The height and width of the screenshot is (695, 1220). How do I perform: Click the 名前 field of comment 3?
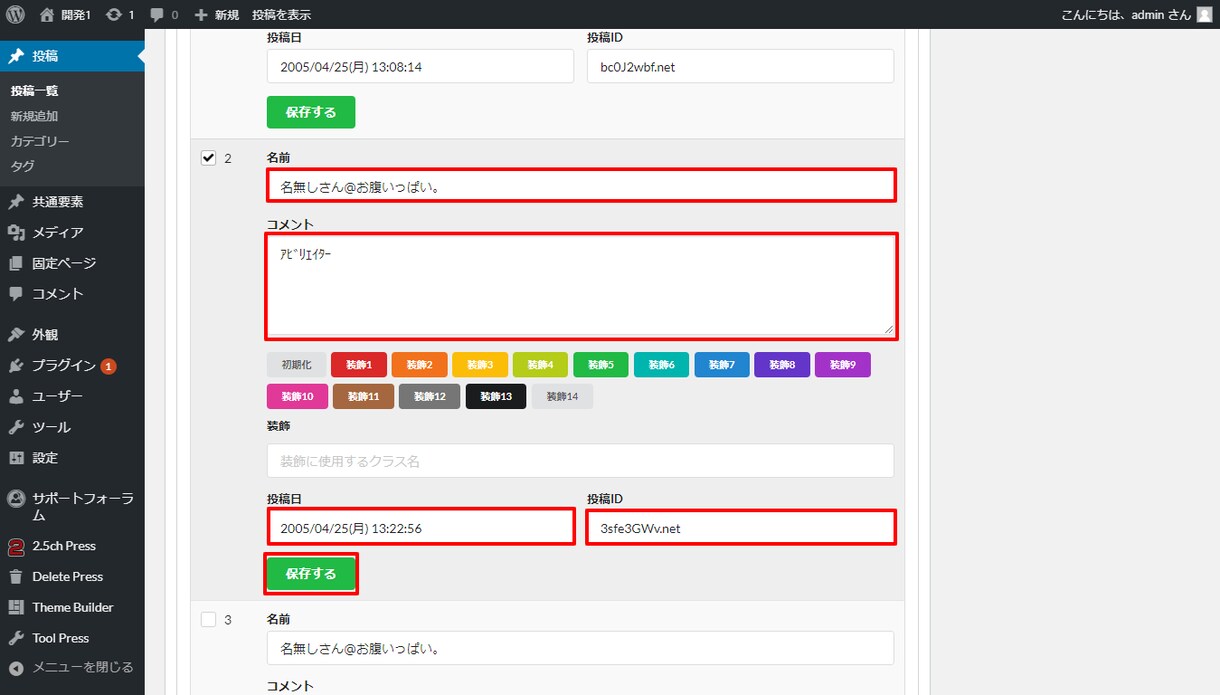(x=580, y=648)
